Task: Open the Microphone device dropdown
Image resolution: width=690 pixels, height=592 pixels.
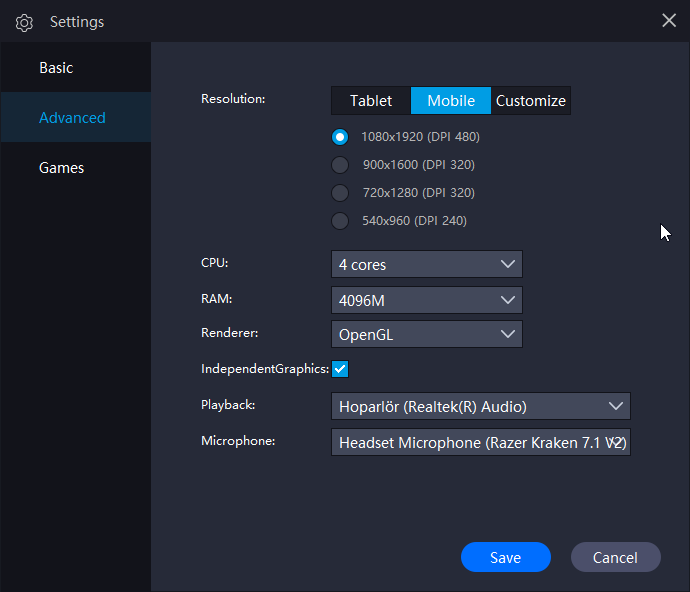Action: tap(481, 442)
